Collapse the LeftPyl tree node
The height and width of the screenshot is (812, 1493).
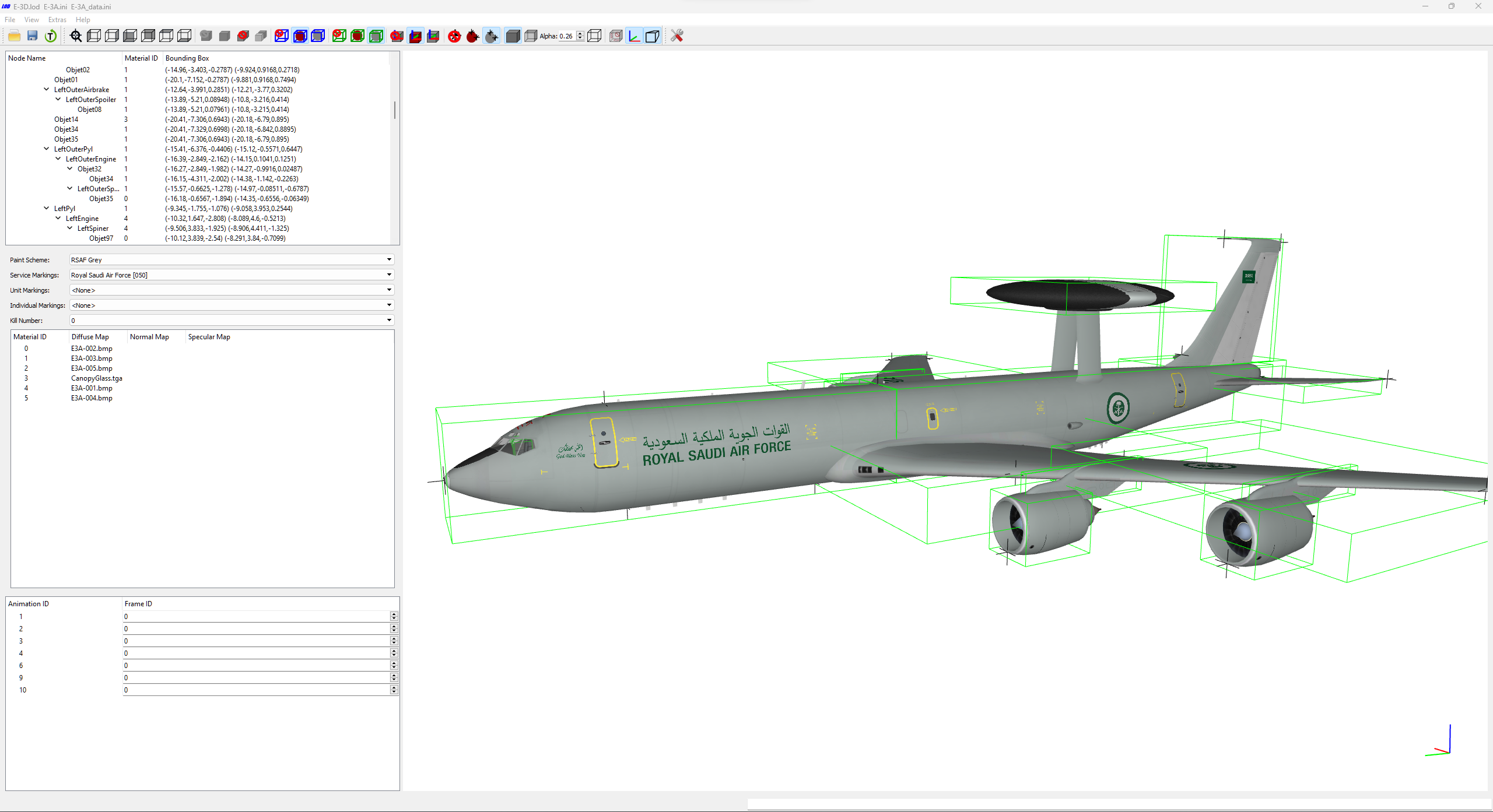pos(47,208)
